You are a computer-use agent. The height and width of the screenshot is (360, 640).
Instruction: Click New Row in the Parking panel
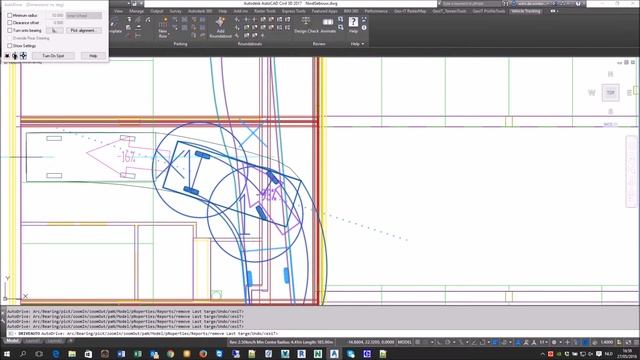[x=163, y=28]
